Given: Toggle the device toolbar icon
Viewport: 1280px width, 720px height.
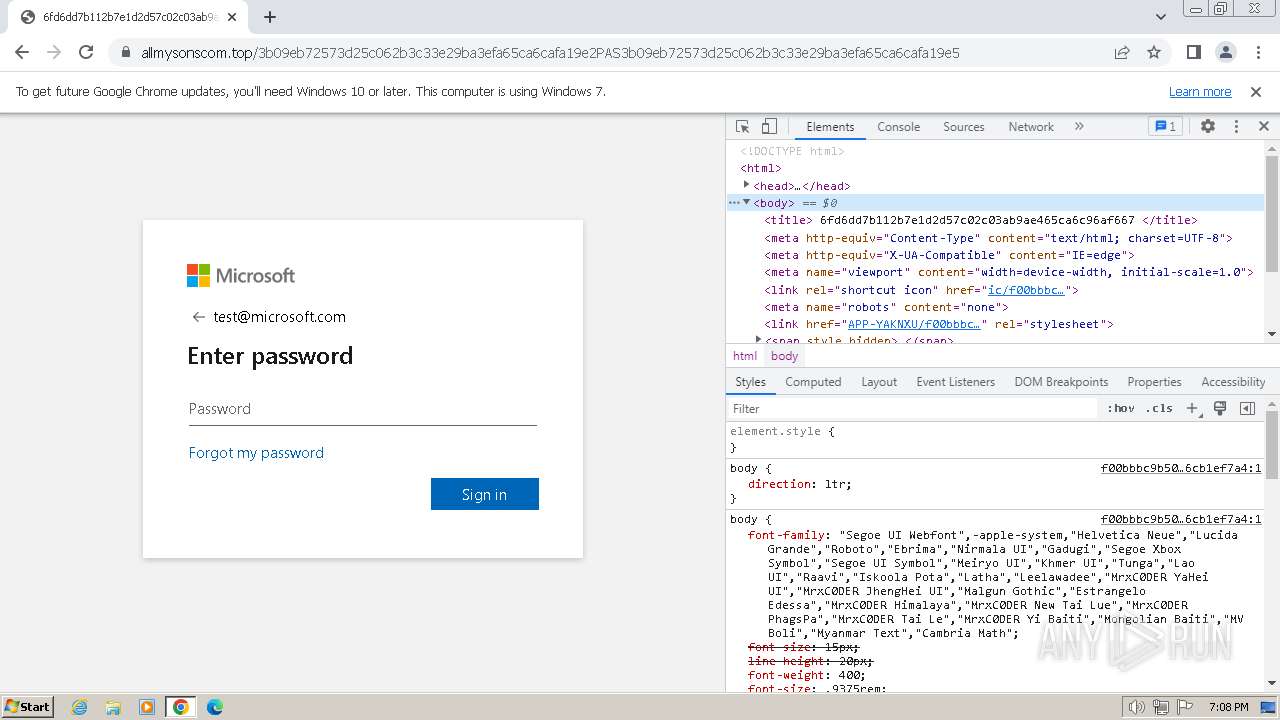Looking at the screenshot, I should 769,127.
